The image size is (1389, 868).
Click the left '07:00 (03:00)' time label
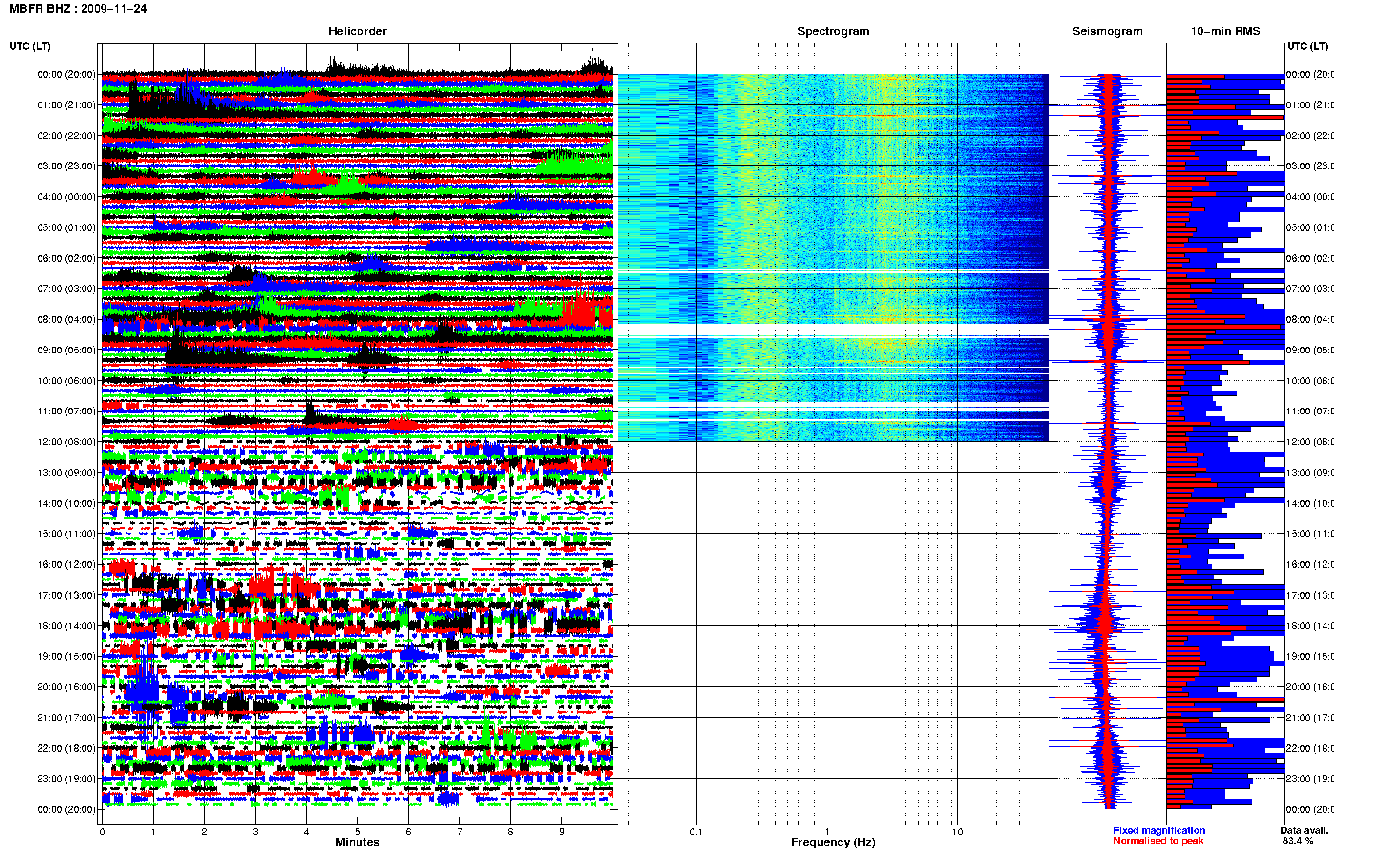pyautogui.click(x=66, y=288)
